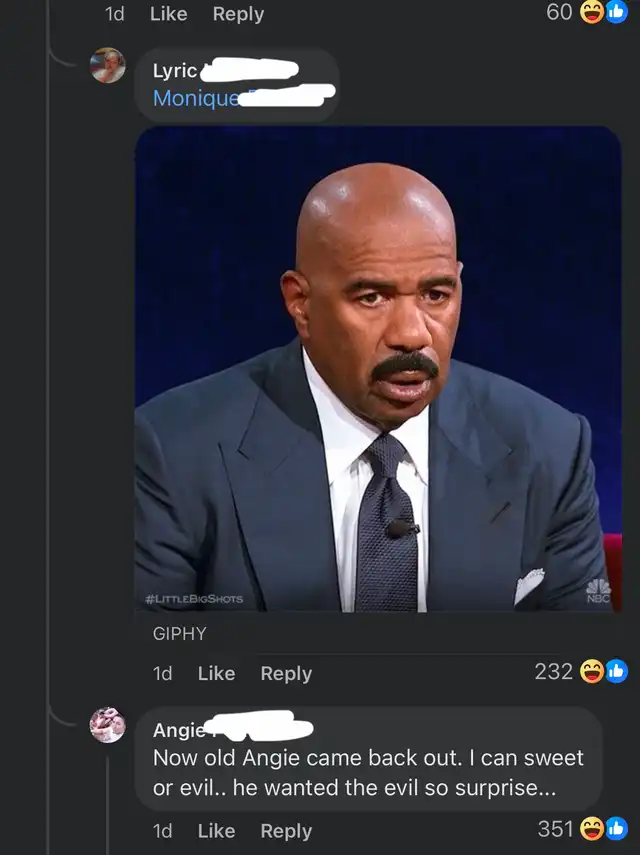Open the tagged Monique profile link
640x855 pixels.
coord(196,98)
